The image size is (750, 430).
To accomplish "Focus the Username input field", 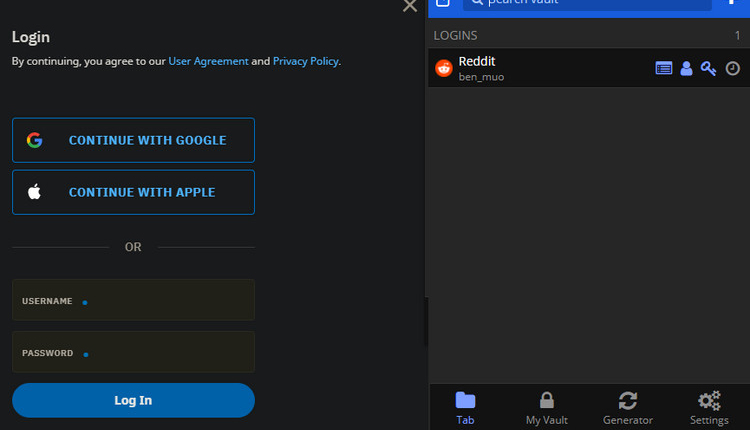I will coord(133,300).
